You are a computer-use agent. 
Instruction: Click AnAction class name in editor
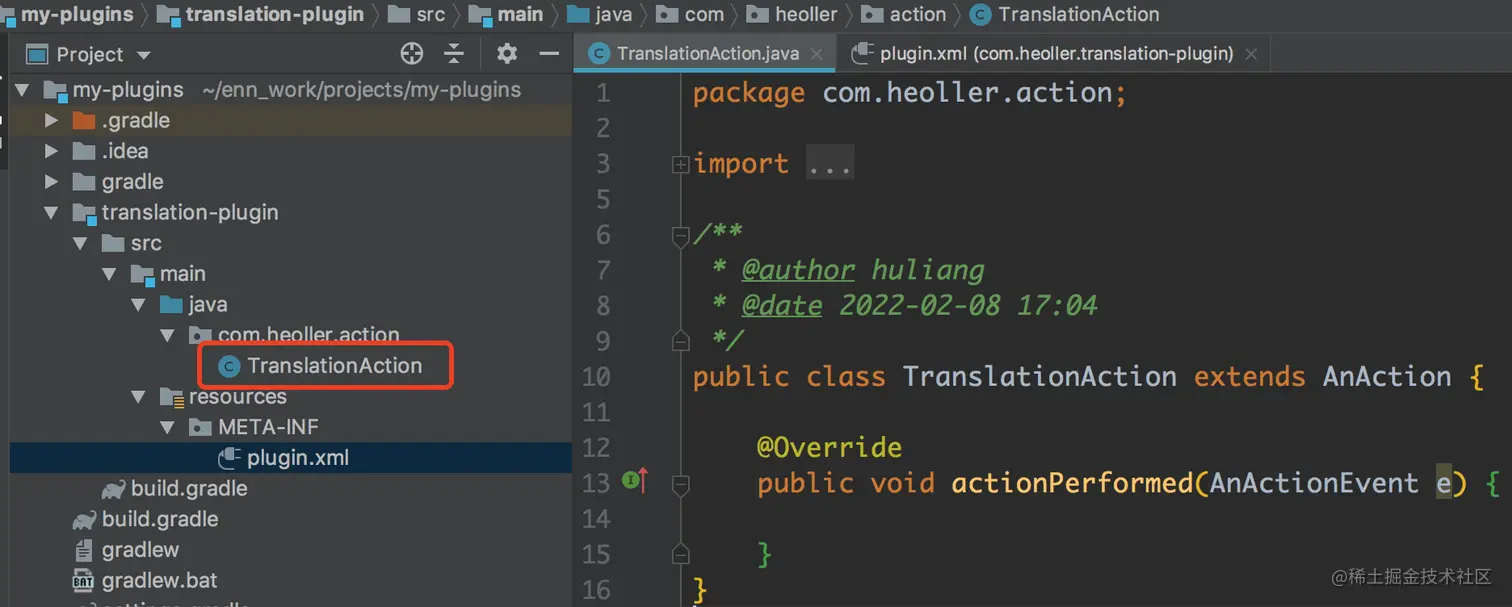coord(1387,377)
